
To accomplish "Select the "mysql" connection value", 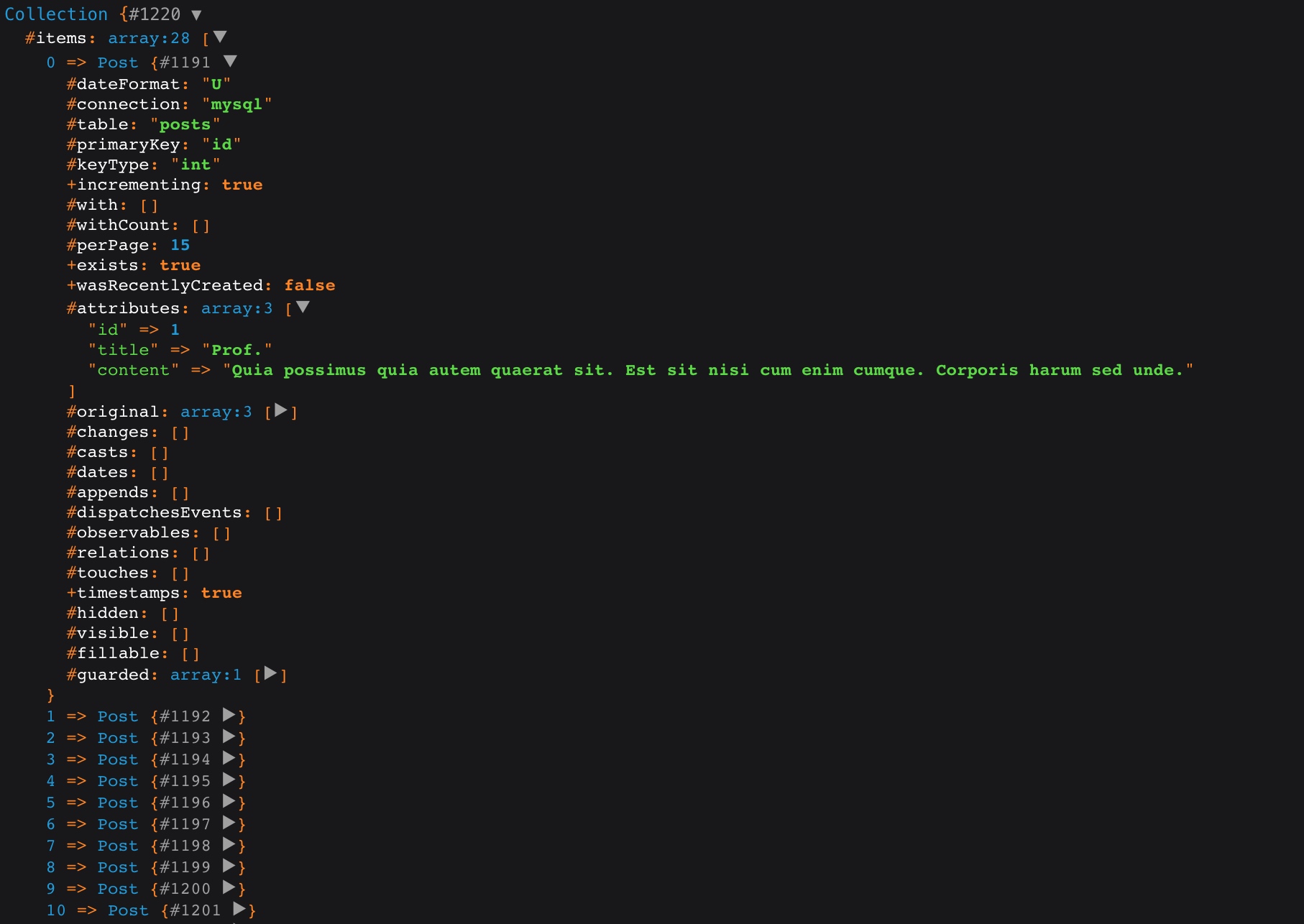I will click(x=237, y=104).
